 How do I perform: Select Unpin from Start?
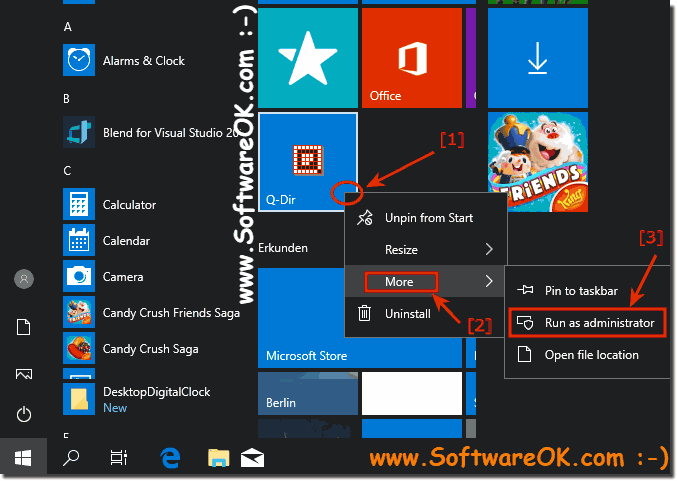coord(426,218)
